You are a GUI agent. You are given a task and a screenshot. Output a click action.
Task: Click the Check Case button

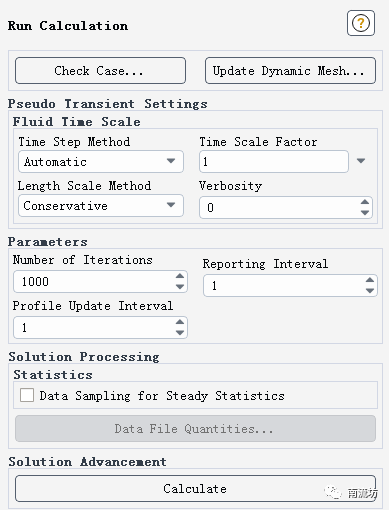click(100, 71)
